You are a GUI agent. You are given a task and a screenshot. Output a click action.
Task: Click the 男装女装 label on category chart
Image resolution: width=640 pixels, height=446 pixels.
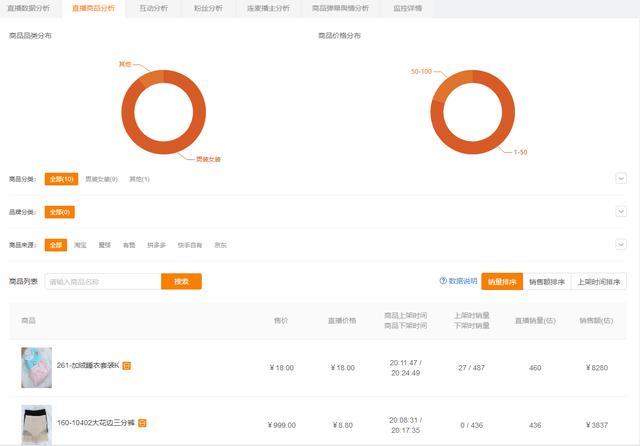[209, 159]
